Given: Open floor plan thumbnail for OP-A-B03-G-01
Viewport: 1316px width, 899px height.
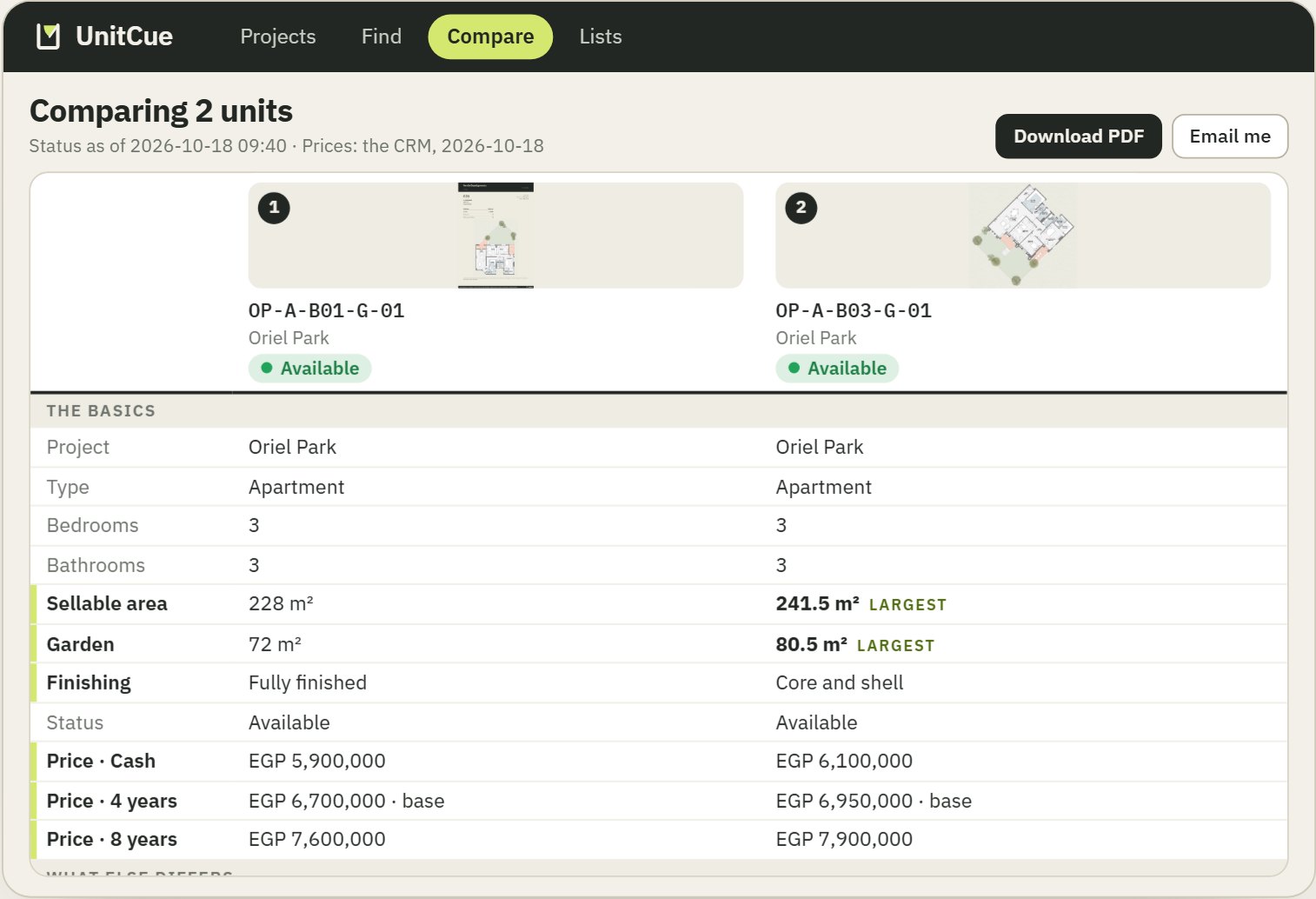Looking at the screenshot, I should pyautogui.click(x=1023, y=235).
